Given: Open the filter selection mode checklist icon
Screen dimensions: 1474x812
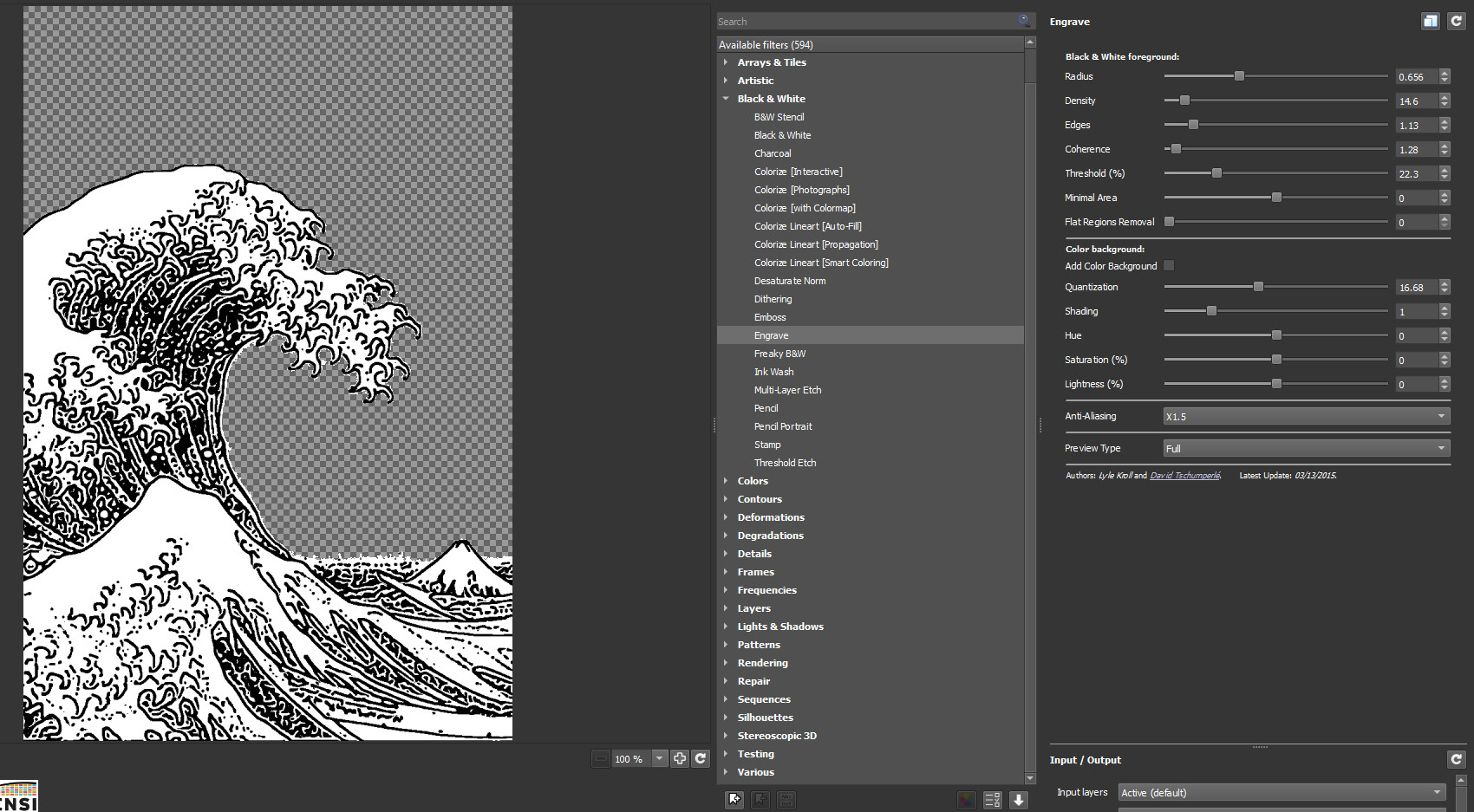Looking at the screenshot, I should [x=993, y=800].
